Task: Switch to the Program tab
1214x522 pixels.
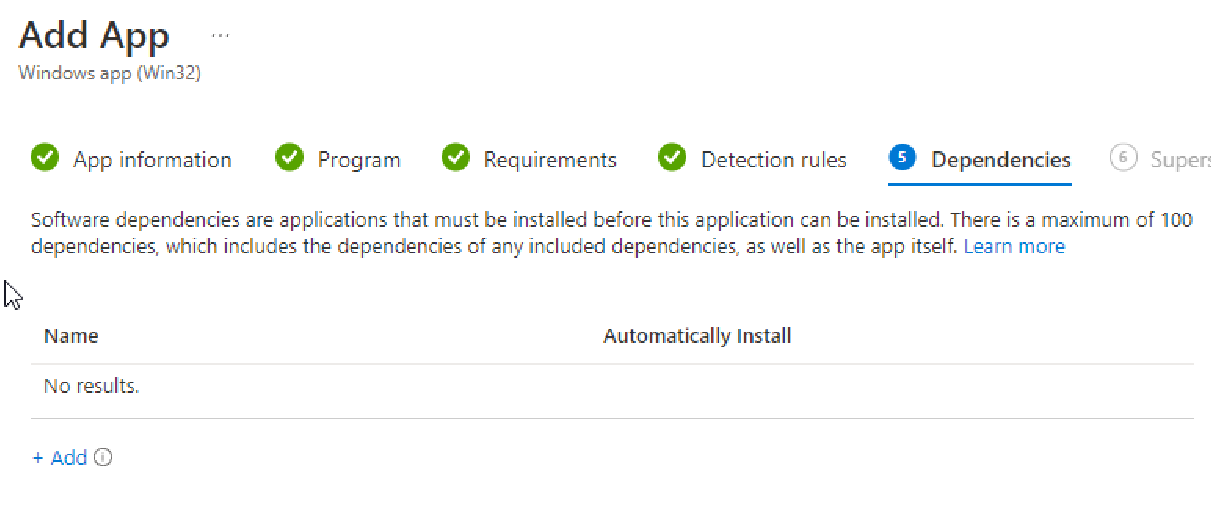Action: pos(359,160)
